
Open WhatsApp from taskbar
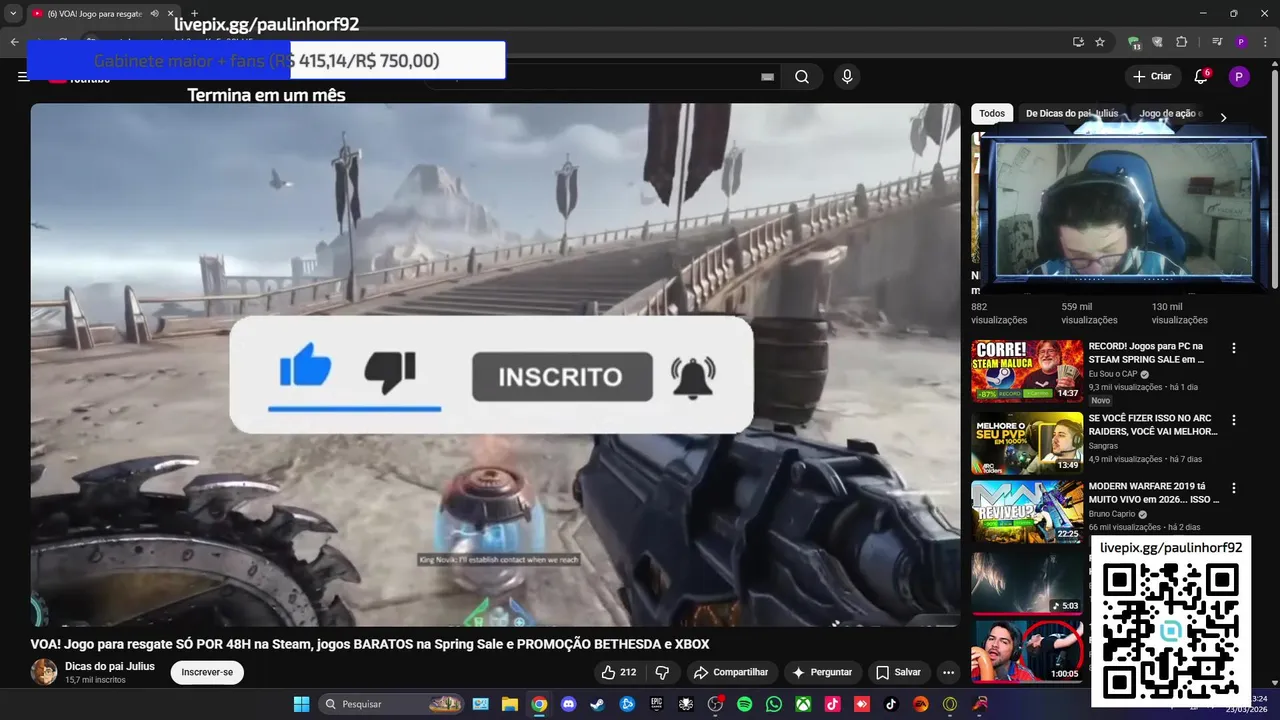[774, 704]
